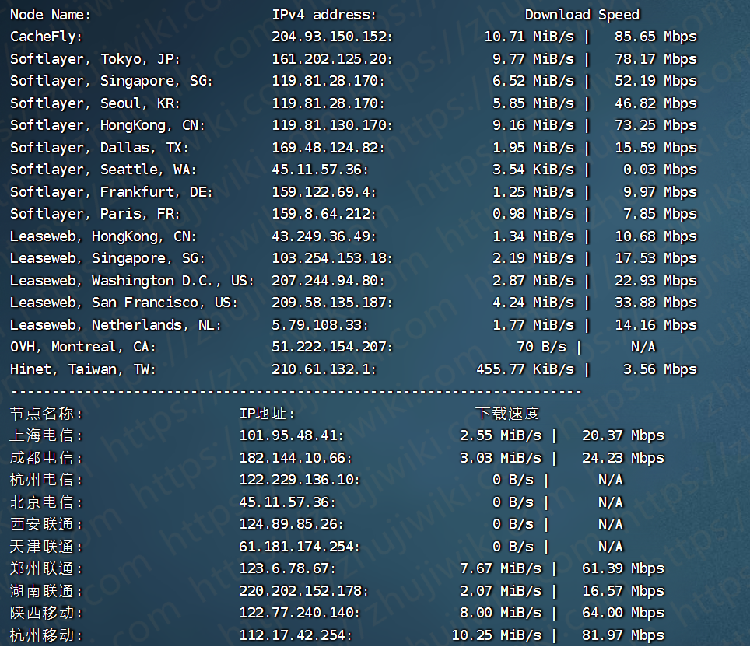Screen dimensions: 750x646
Task: Select 'Softlayer, Paris, FR:' row label
Action: pos(95,214)
